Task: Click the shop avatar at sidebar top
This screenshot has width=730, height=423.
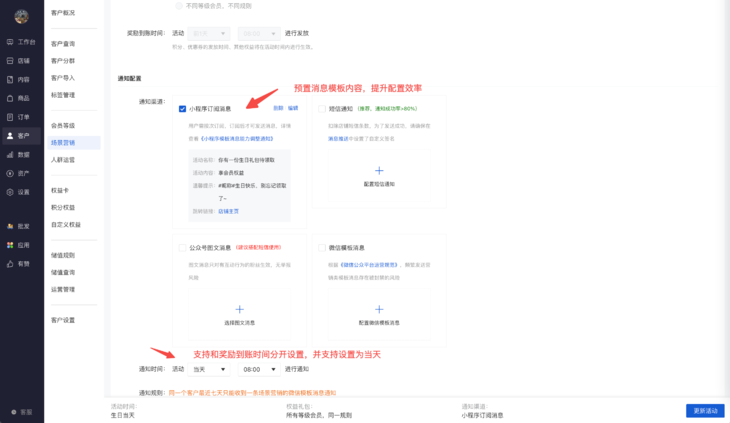Action: click(x=21, y=16)
